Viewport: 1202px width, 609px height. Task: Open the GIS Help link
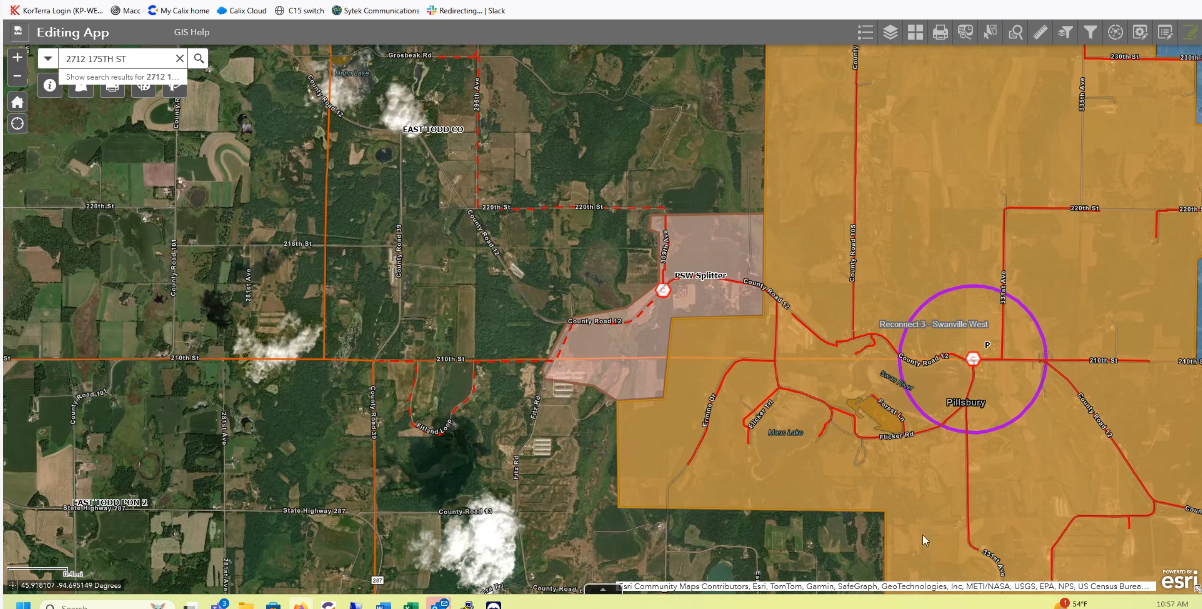[x=191, y=32]
